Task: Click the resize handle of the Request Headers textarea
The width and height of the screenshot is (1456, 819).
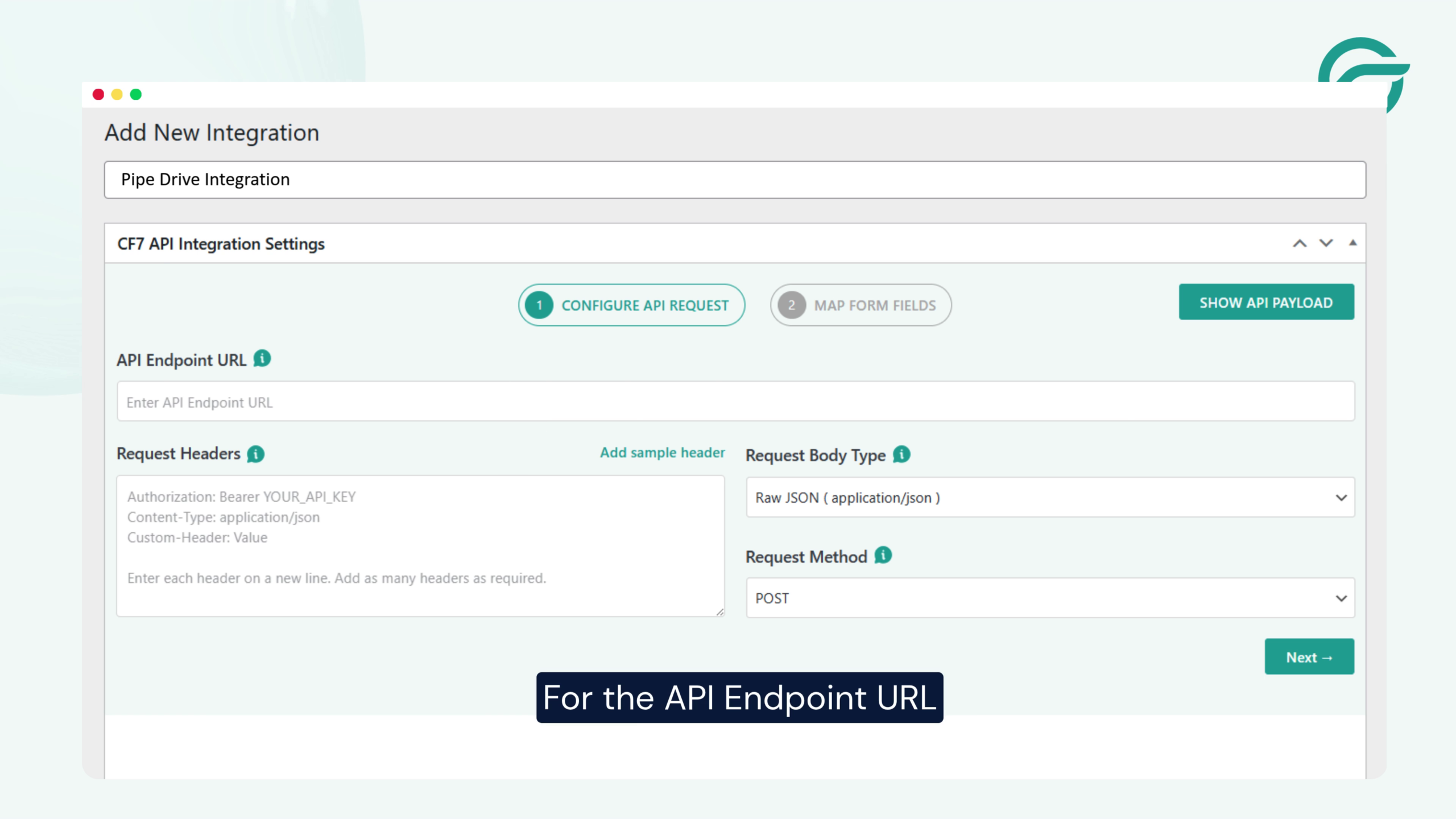Action: (x=719, y=612)
